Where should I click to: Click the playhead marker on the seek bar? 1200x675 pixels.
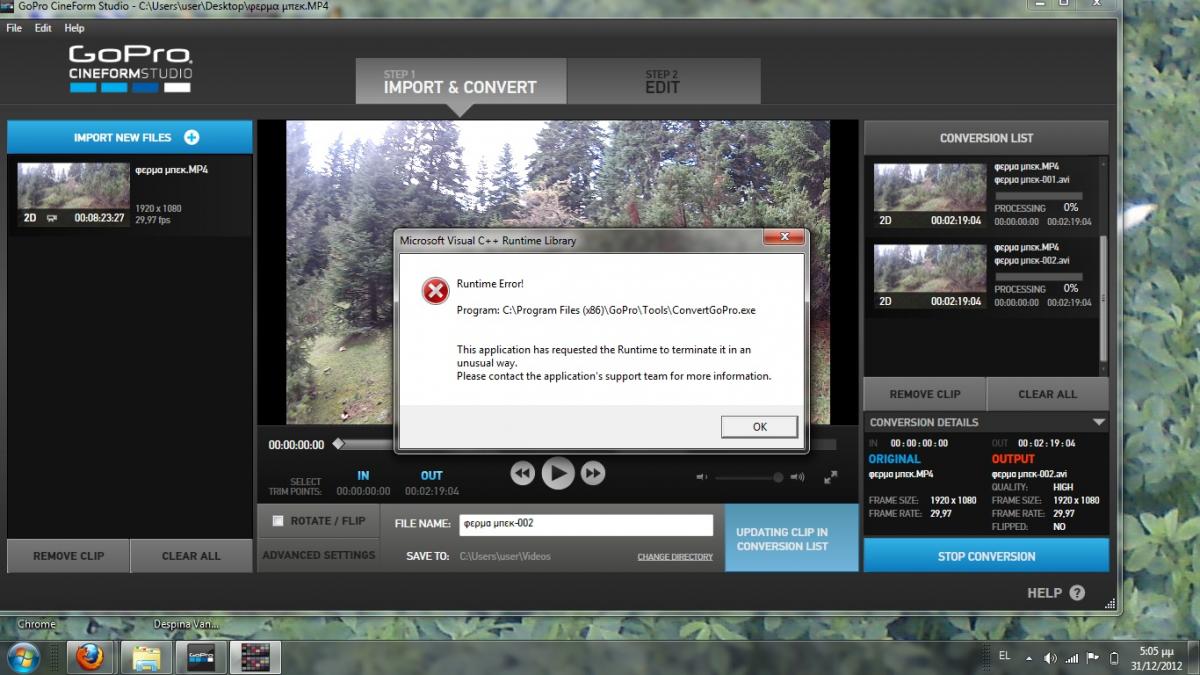coord(338,443)
